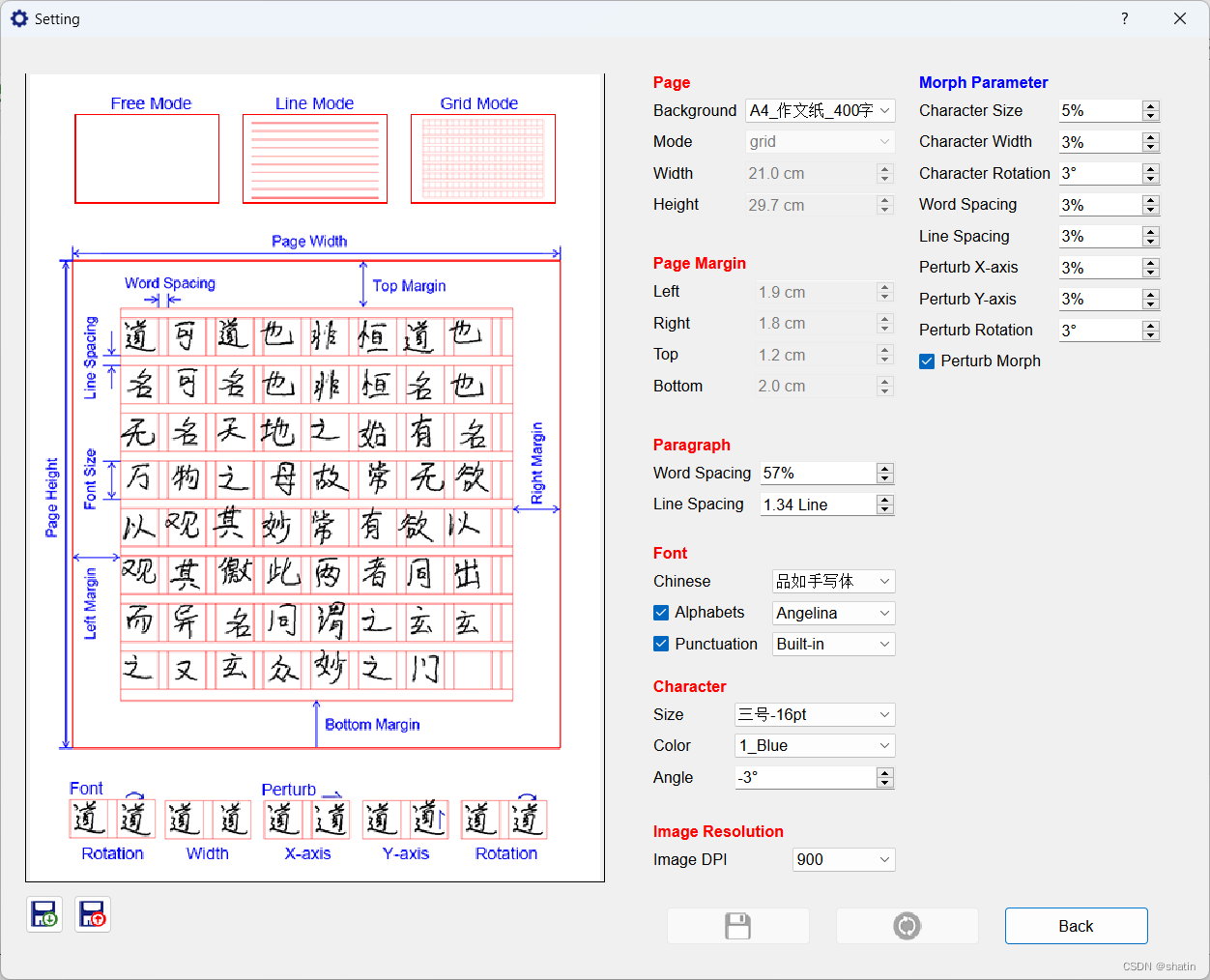Screen dimensions: 1210x980
Task: Open the Background dropdown
Action: [820, 110]
